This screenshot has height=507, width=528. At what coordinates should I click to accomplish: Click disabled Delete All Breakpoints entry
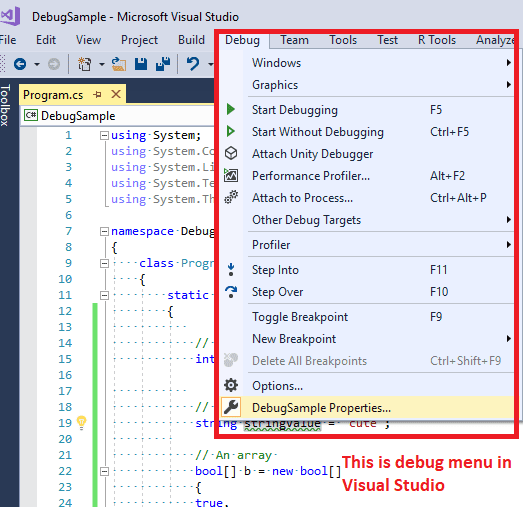tap(367, 361)
